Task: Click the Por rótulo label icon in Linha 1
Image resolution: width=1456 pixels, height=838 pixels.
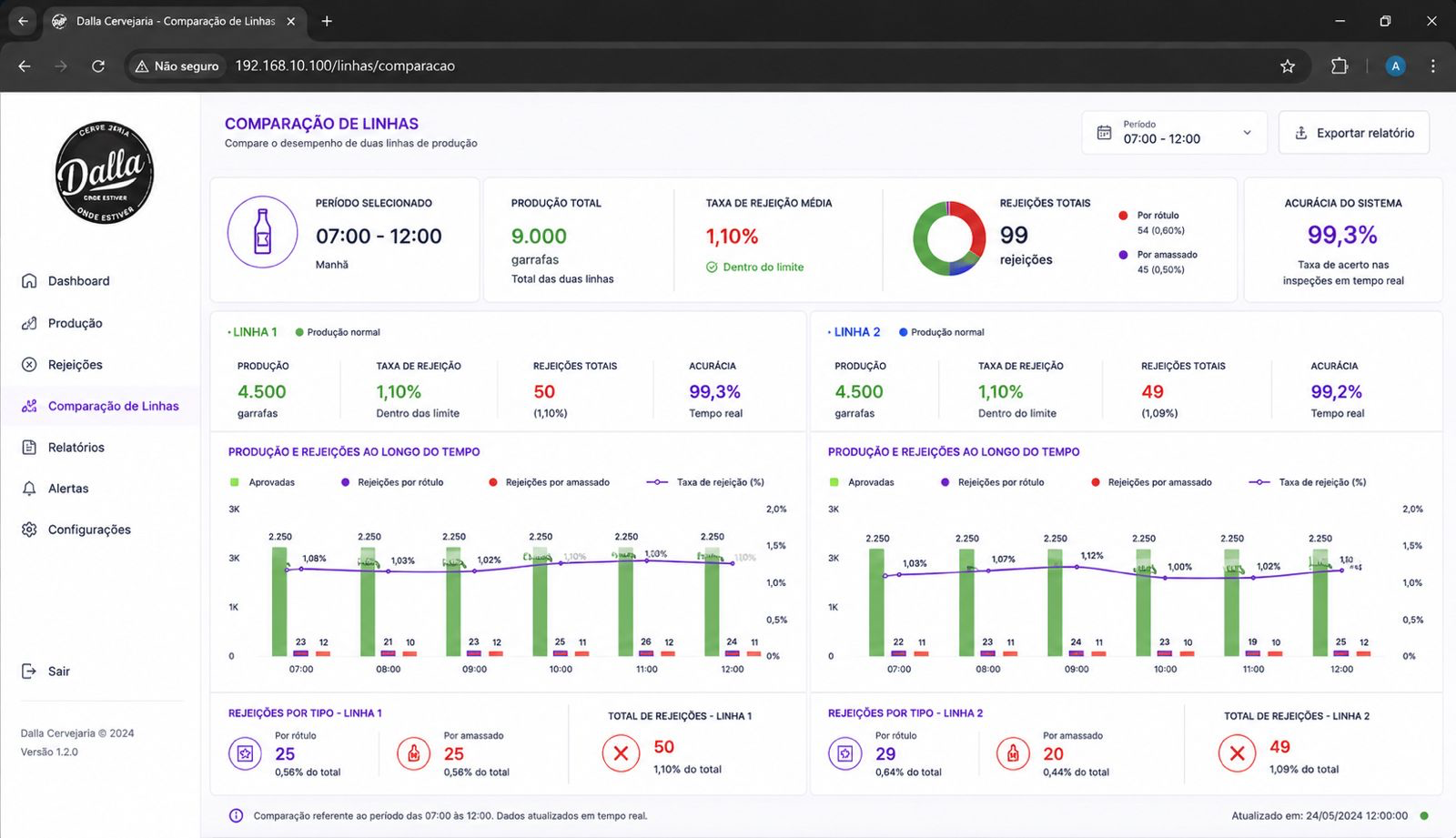Action: click(245, 753)
